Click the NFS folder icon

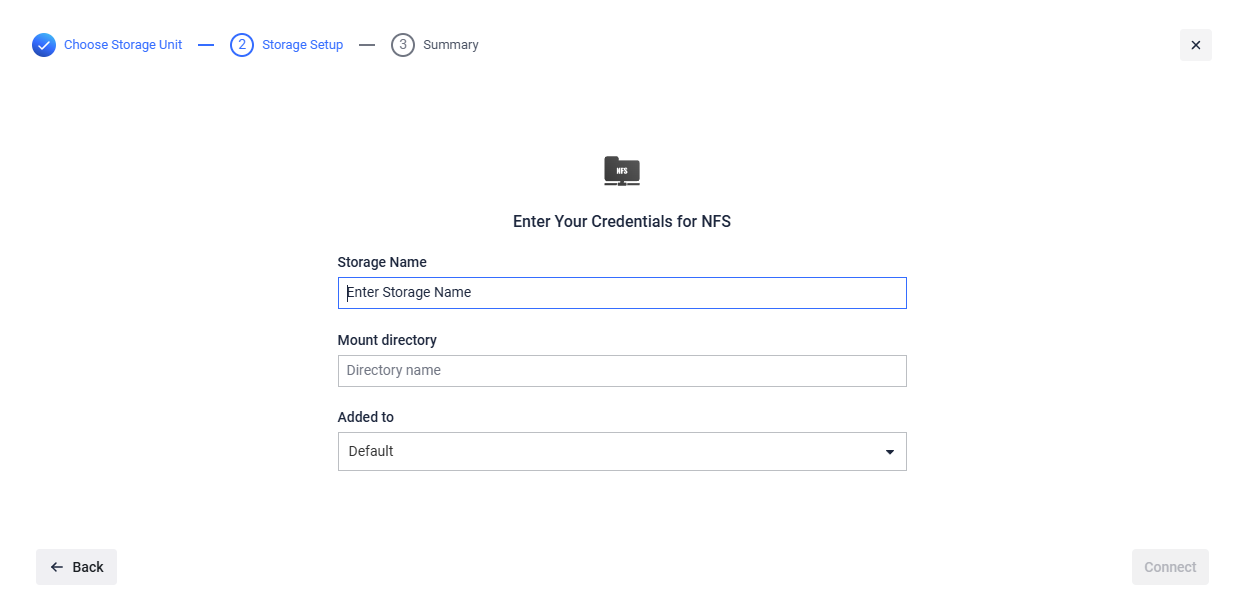622,171
